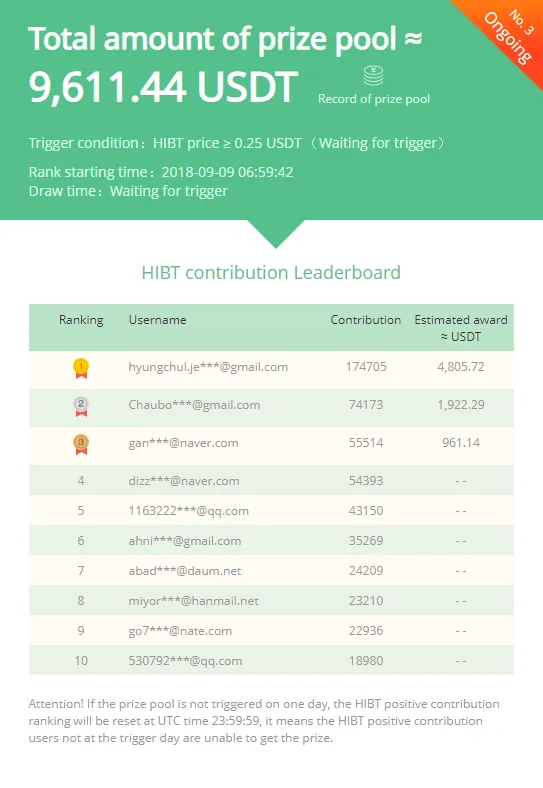Click the gold first-place medal icon
Screen dimensions: 543x788
(81, 368)
